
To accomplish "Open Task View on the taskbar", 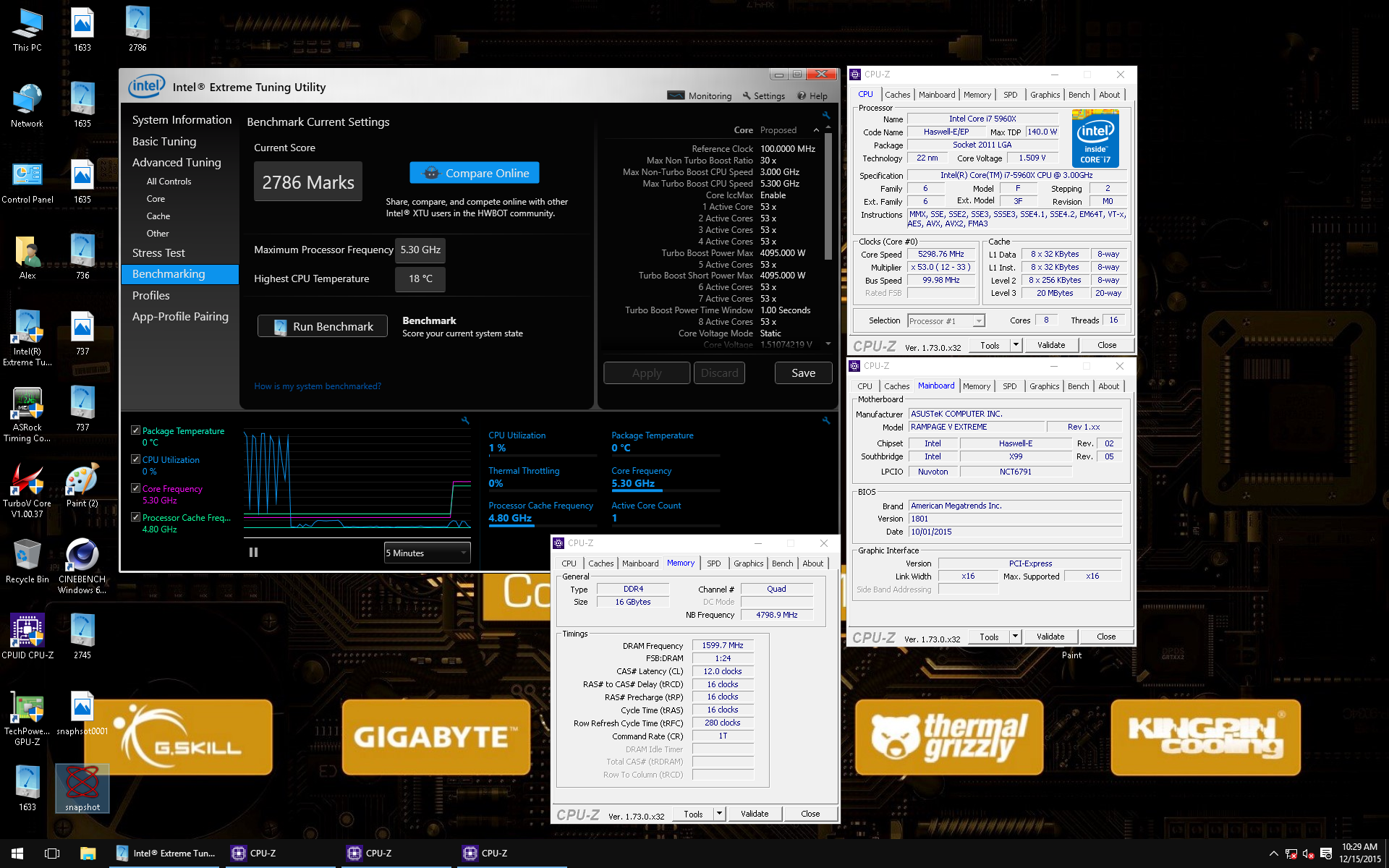I will pos(52,854).
